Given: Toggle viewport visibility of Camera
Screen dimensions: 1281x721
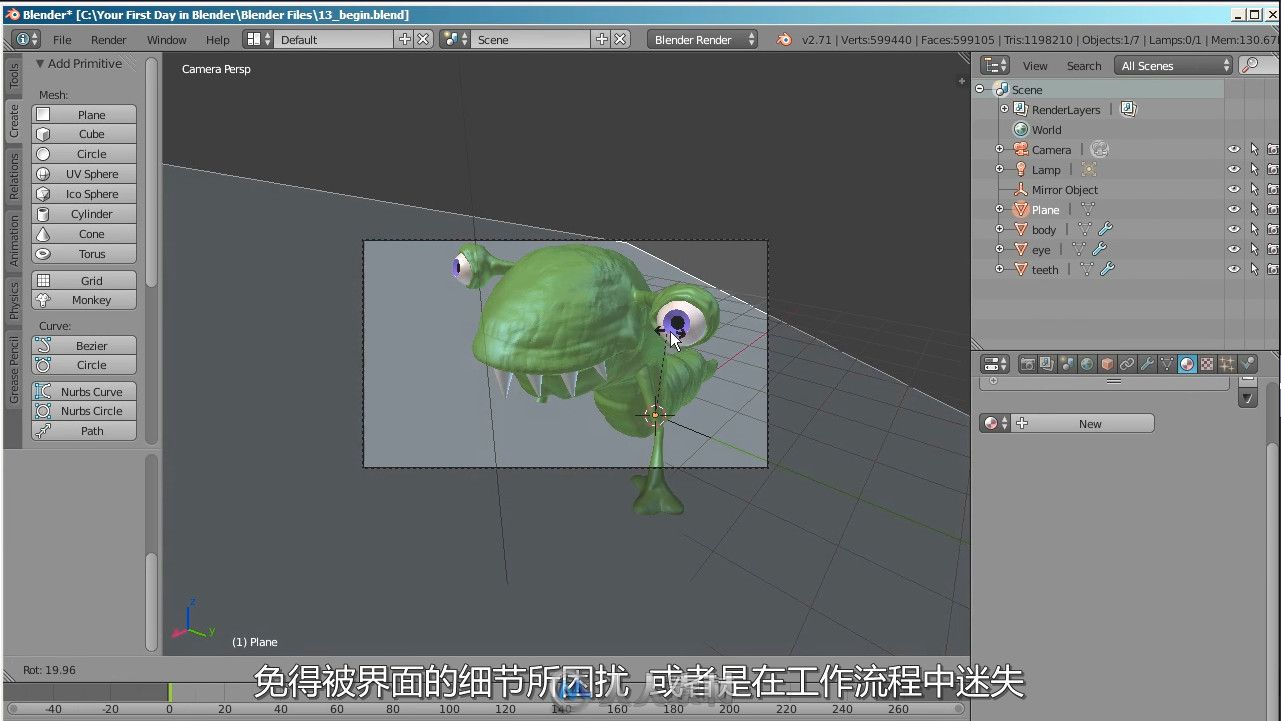Looking at the screenshot, I should (x=1234, y=149).
